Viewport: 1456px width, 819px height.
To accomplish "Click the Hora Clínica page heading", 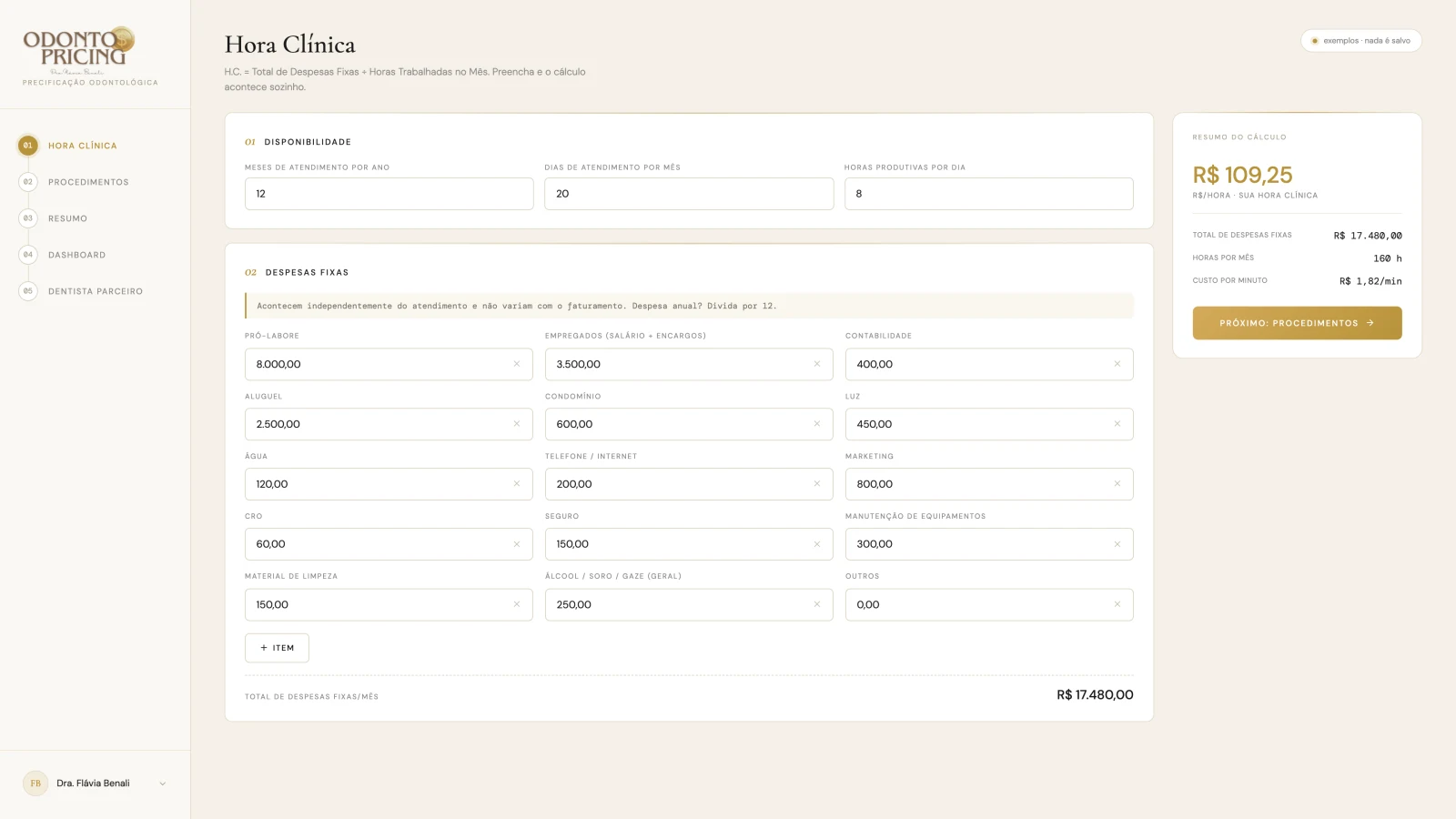I will [x=290, y=45].
